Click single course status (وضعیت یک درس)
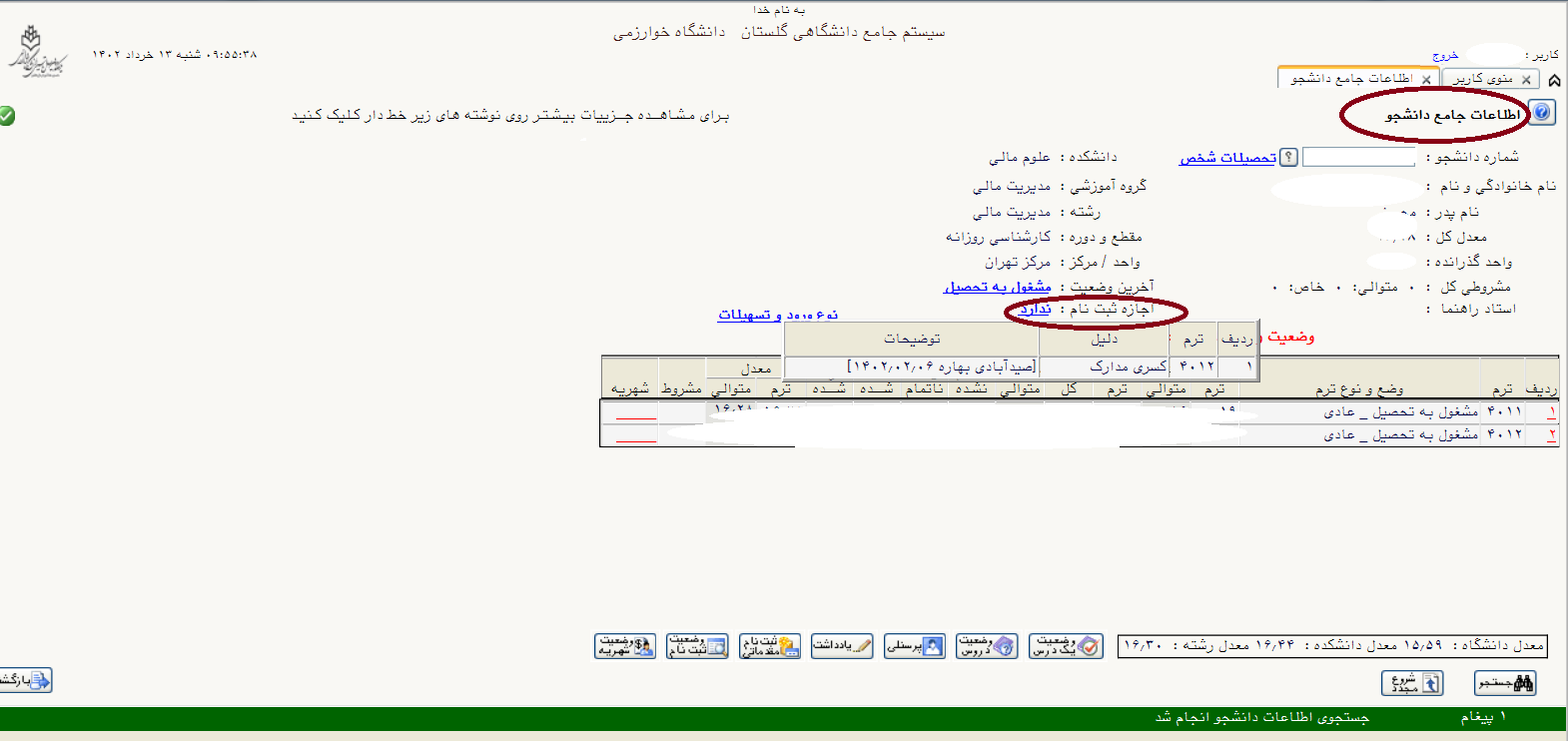Screen dimensions: 1568x741 1068,646
